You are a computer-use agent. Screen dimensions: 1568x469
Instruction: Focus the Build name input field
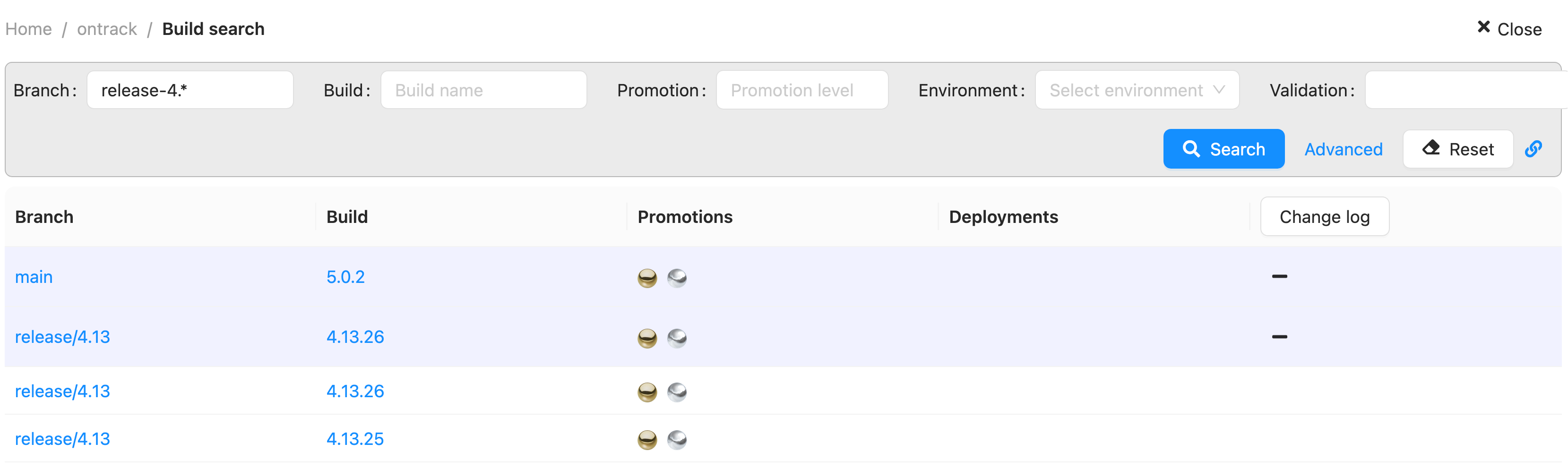483,90
